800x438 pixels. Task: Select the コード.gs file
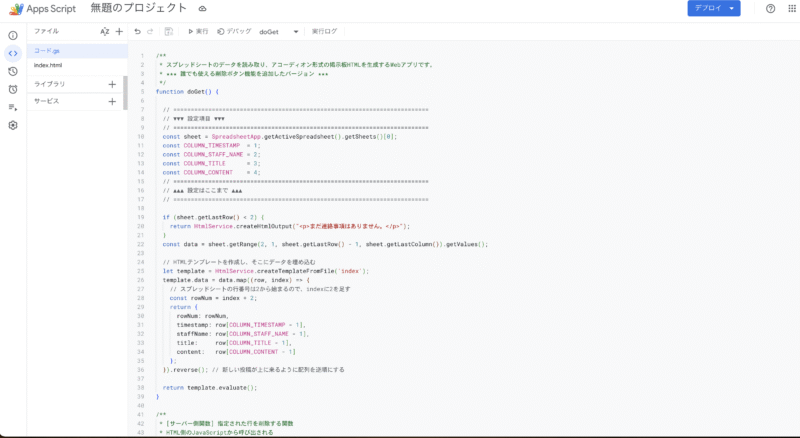click(x=48, y=49)
